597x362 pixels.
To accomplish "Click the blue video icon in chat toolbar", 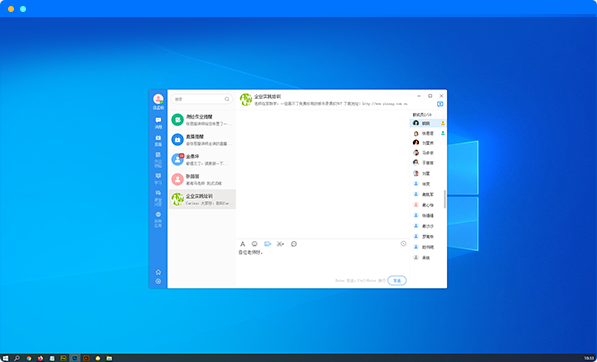I will click(268, 244).
